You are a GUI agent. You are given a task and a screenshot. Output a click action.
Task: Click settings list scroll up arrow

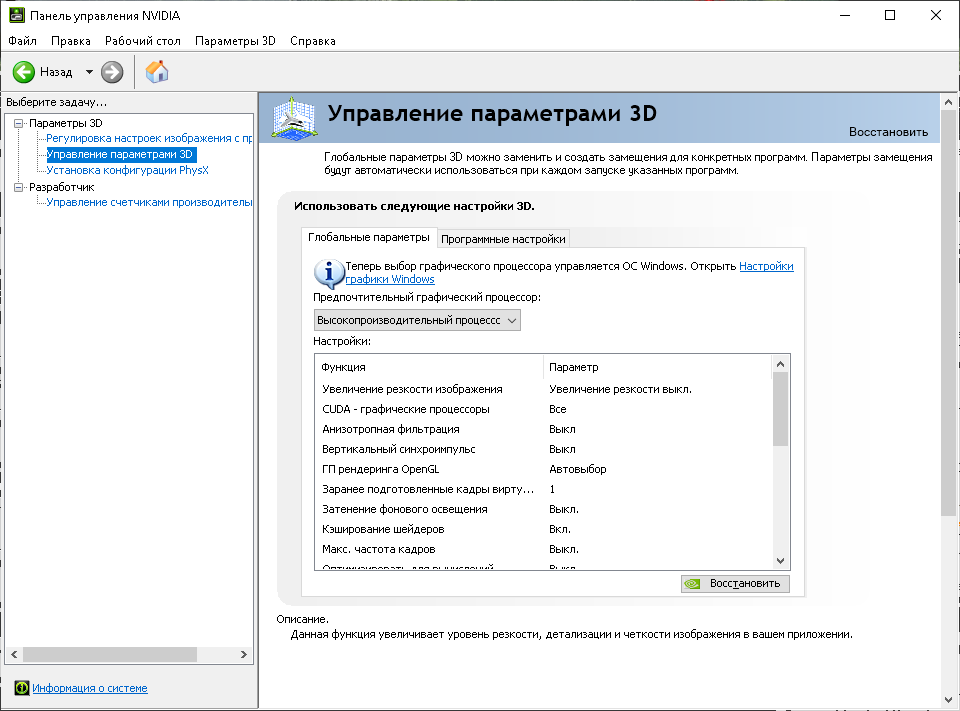pos(780,364)
